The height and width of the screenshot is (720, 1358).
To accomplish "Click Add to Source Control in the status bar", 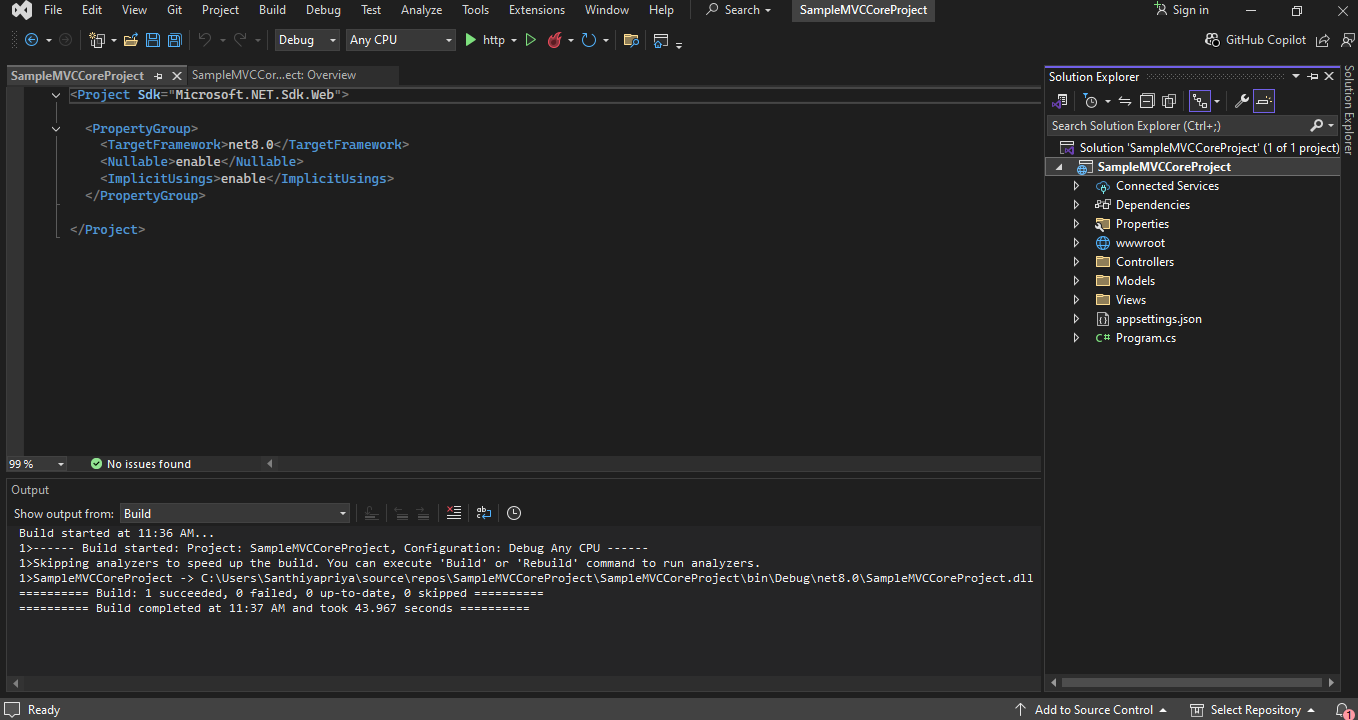I will (1093, 710).
